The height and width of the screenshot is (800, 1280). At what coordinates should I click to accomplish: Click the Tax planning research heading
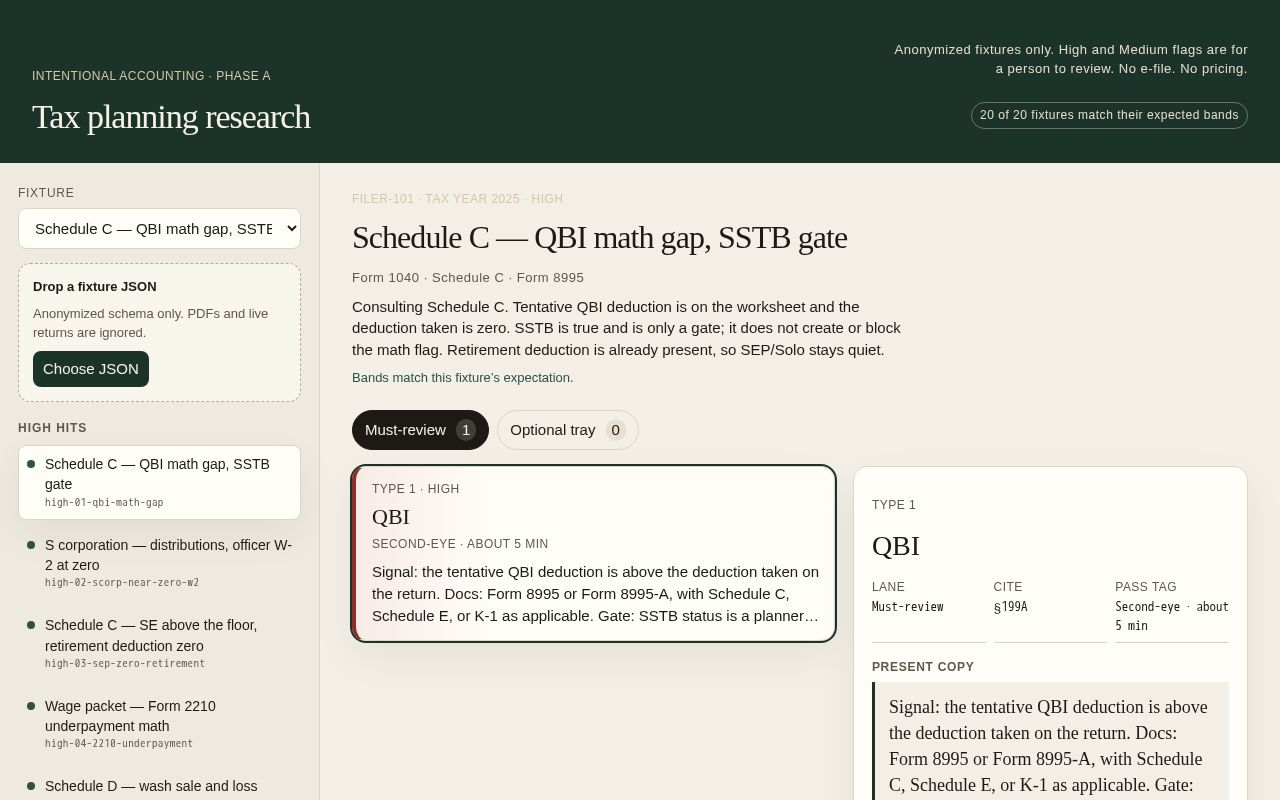[x=171, y=117]
